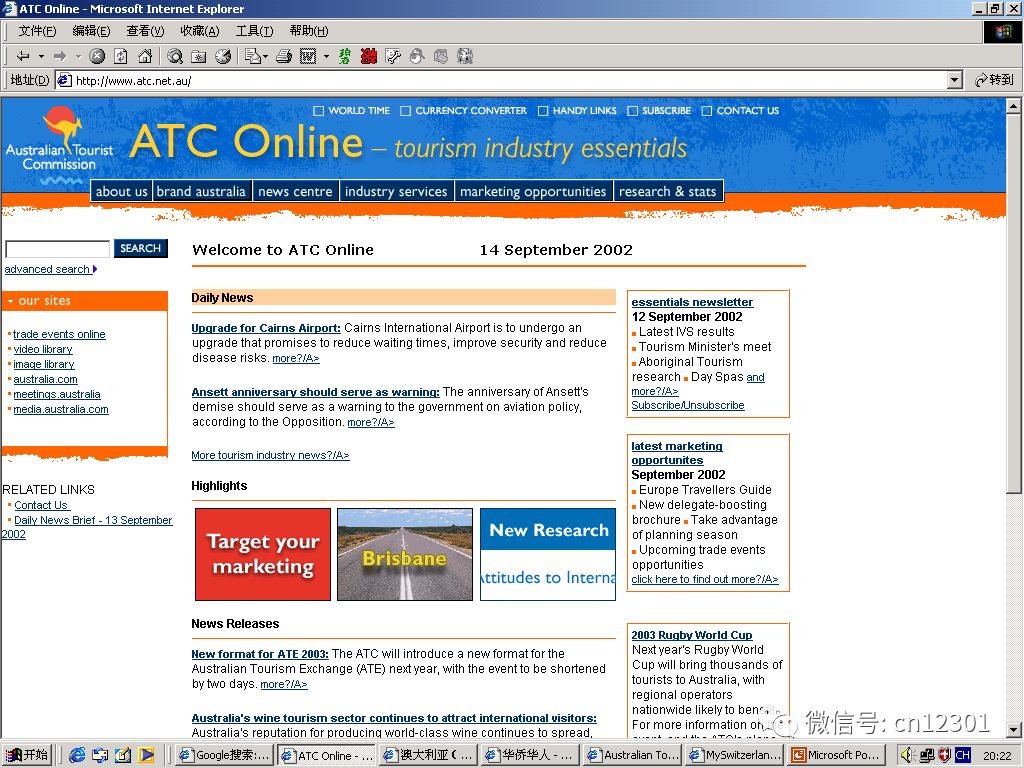Expand the Mail button dropdown arrow
This screenshot has height=768, width=1024.
[x=265, y=57]
